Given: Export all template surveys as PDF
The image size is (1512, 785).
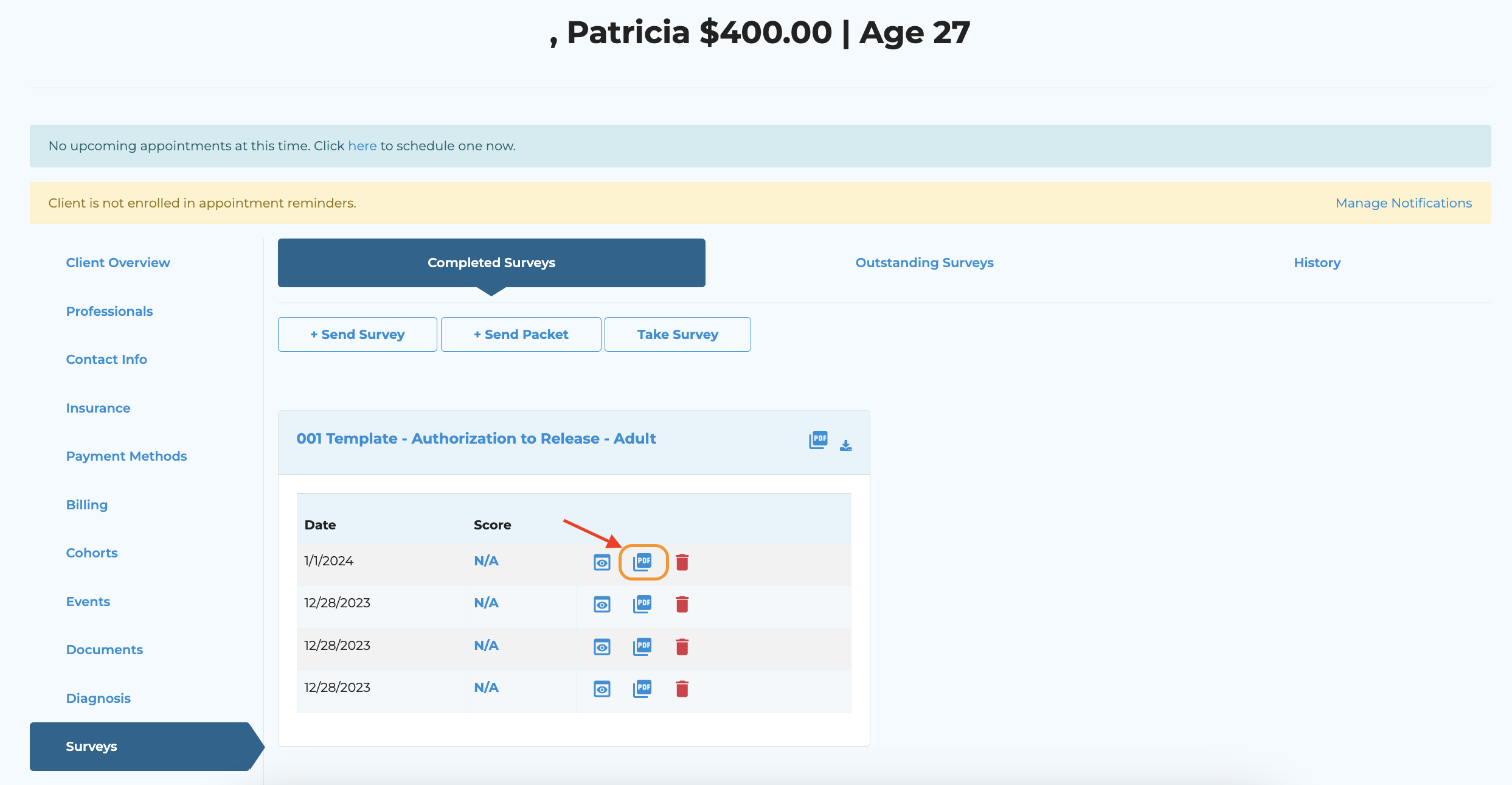Looking at the screenshot, I should coord(818,439).
